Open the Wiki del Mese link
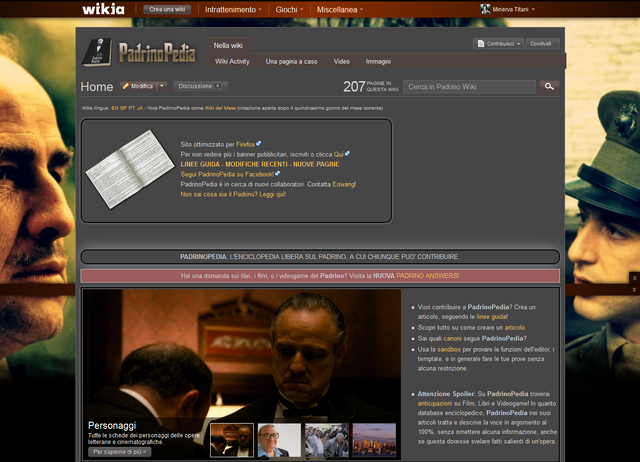The image size is (640, 462). 220,108
